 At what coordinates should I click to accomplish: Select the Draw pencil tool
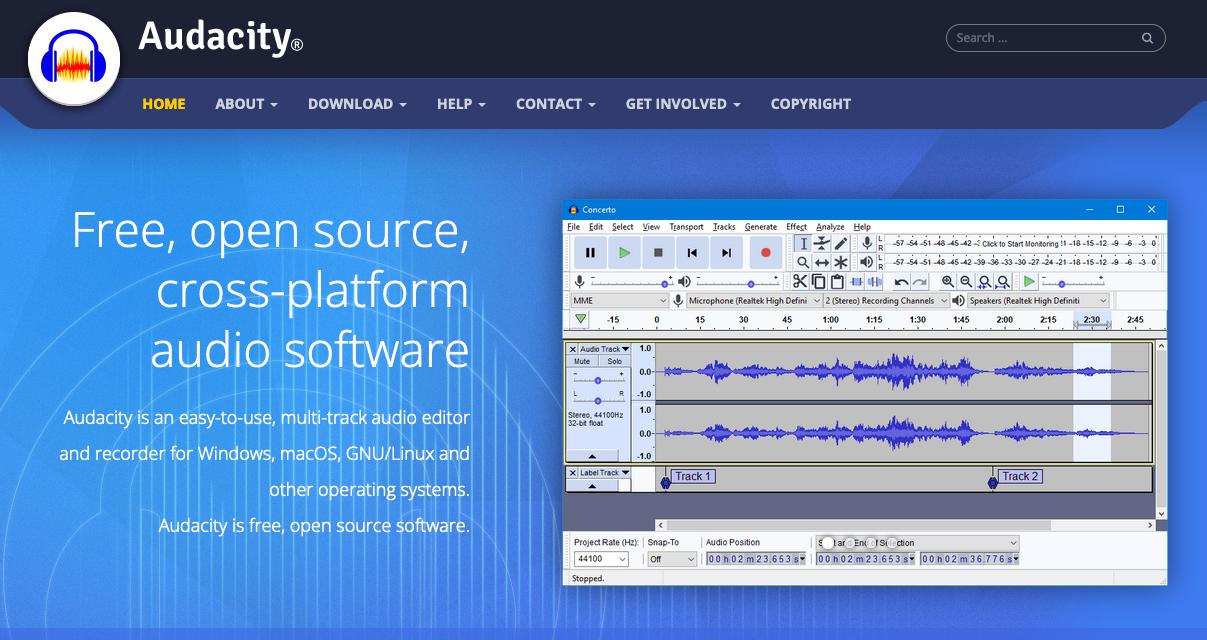pos(841,243)
